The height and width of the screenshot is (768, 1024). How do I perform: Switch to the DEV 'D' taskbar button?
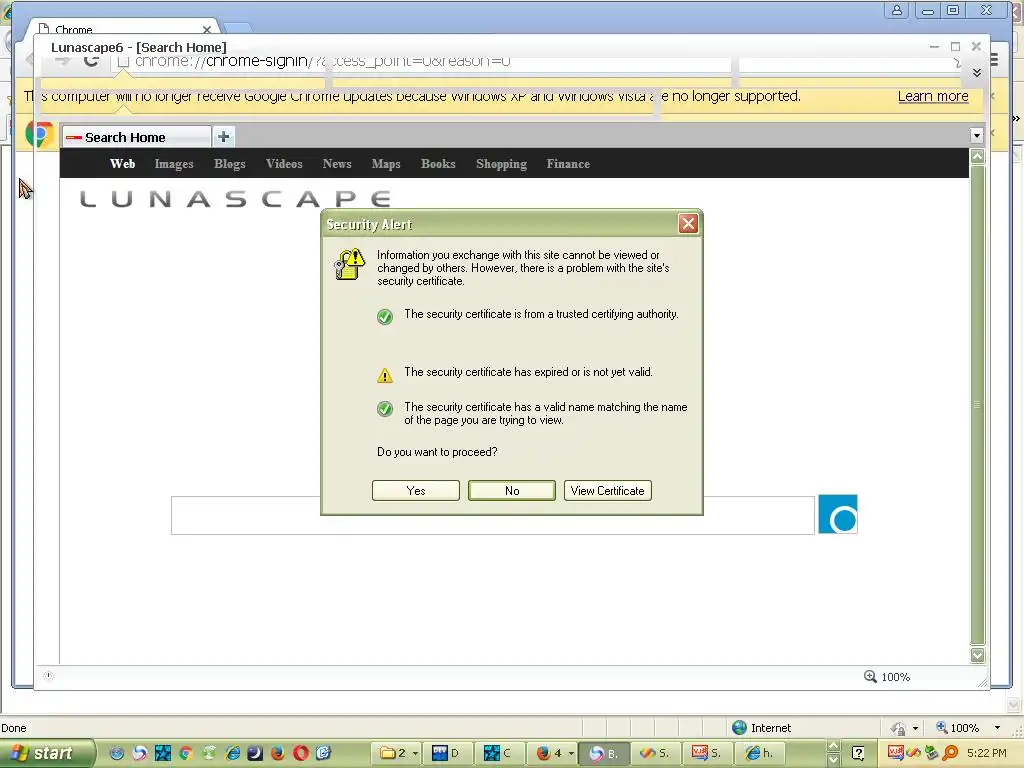[x=447, y=753]
